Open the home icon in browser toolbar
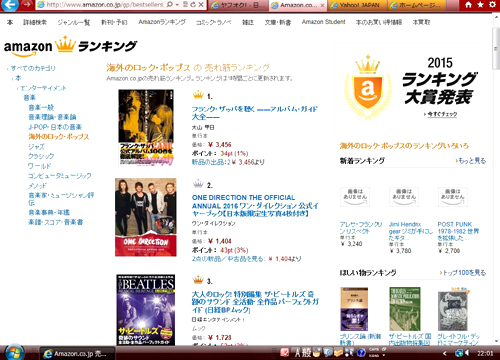The width and height of the screenshot is (500, 360). click(x=468, y=5)
